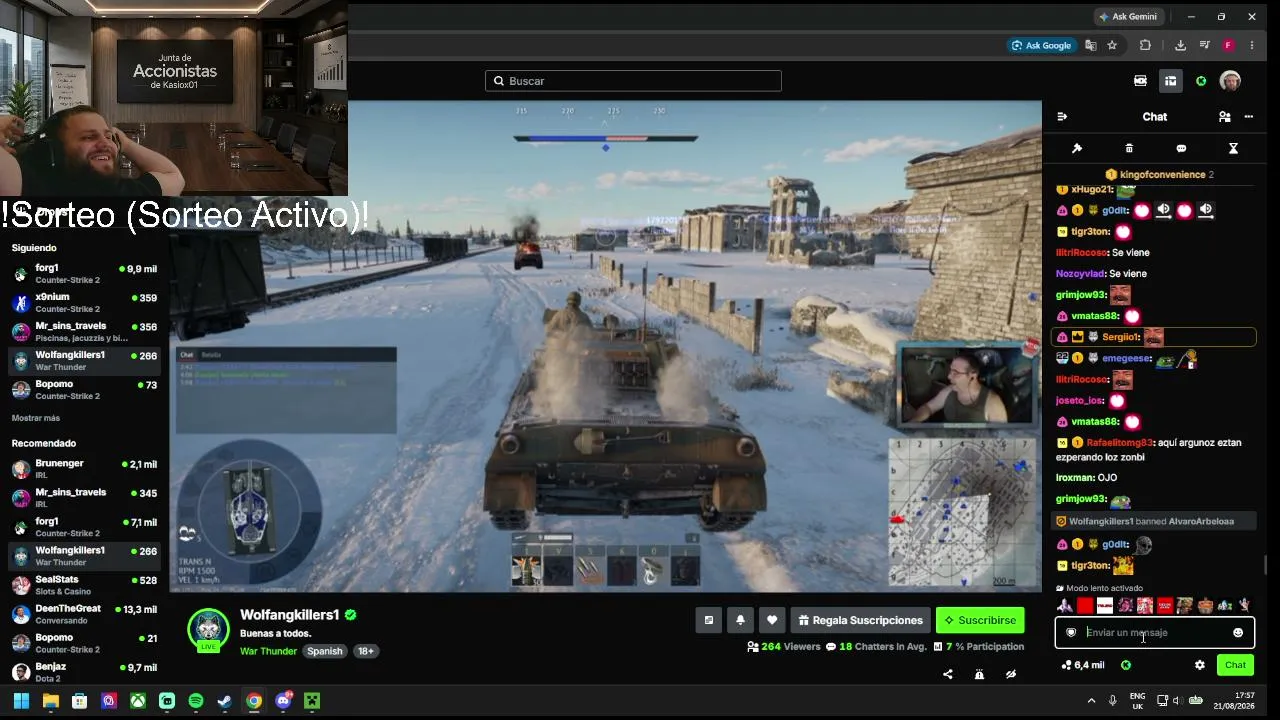Open system volume speaker icon

coord(1176,701)
